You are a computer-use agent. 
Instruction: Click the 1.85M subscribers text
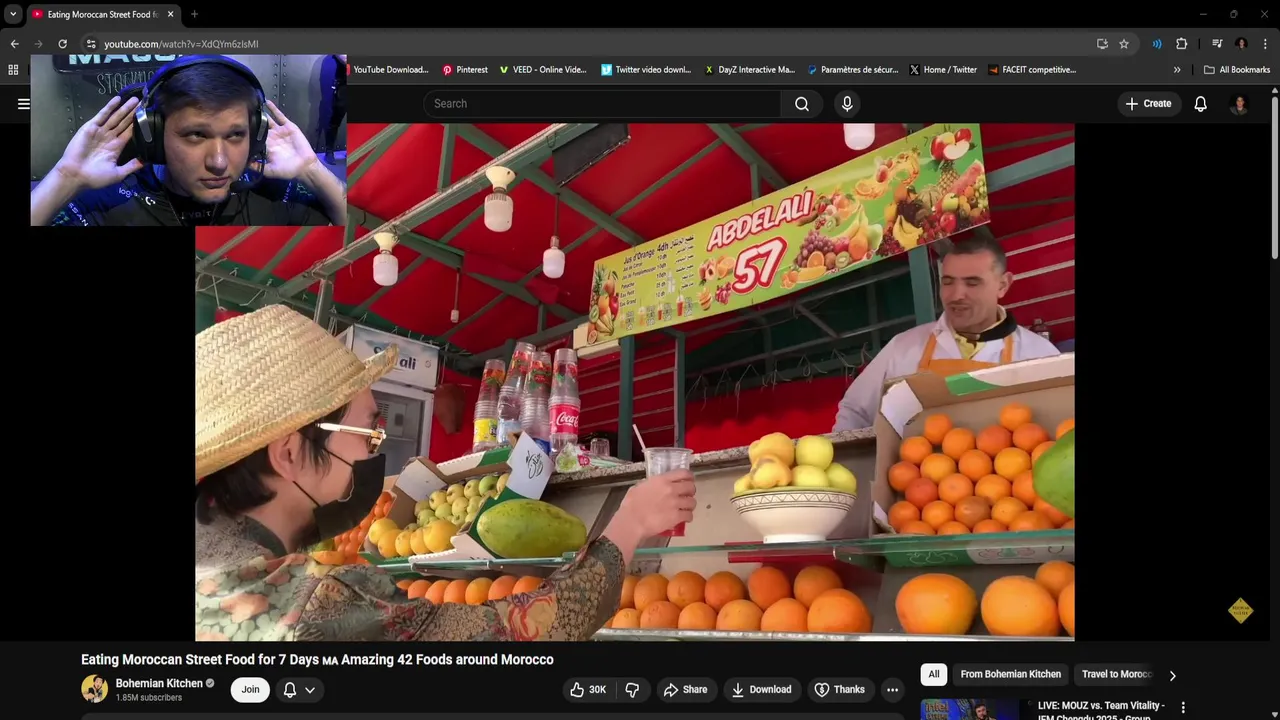[x=149, y=698]
